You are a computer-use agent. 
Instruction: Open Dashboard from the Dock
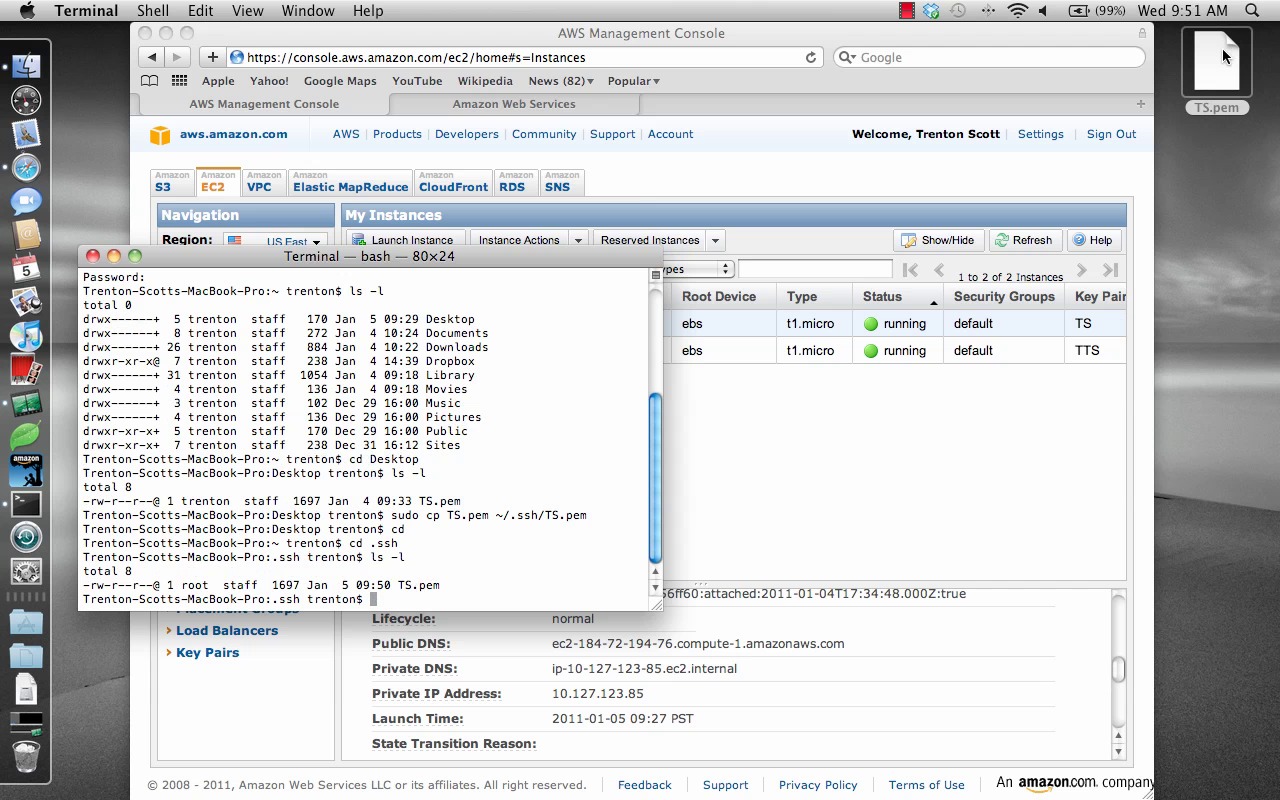26,100
